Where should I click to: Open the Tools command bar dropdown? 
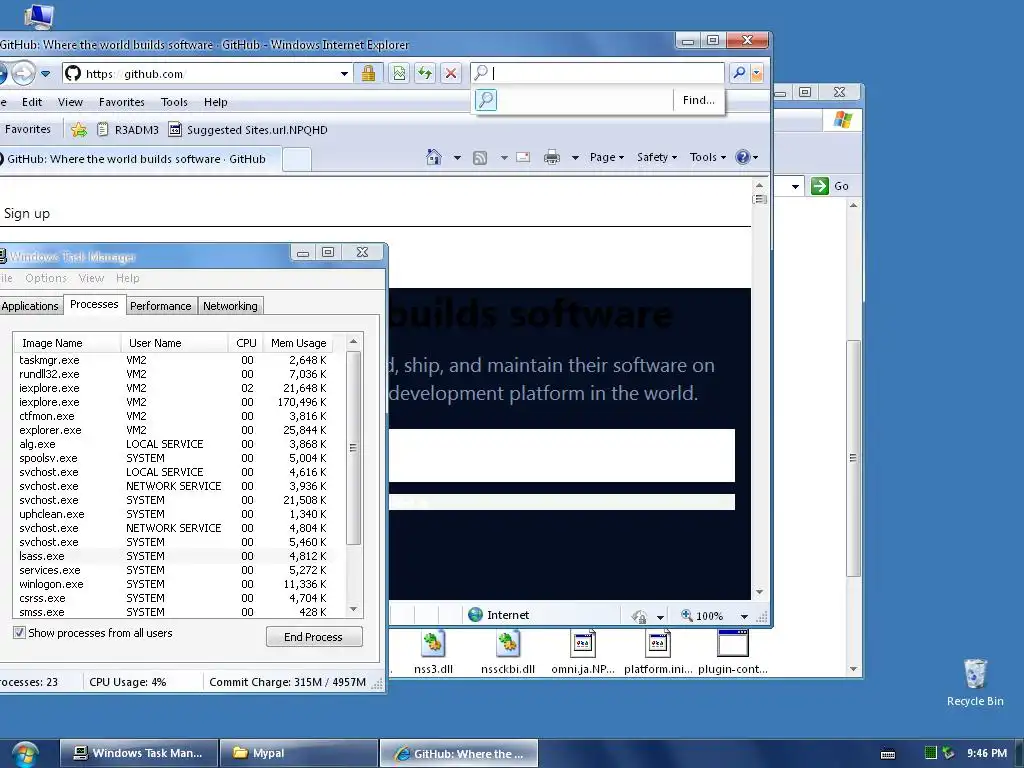point(707,157)
